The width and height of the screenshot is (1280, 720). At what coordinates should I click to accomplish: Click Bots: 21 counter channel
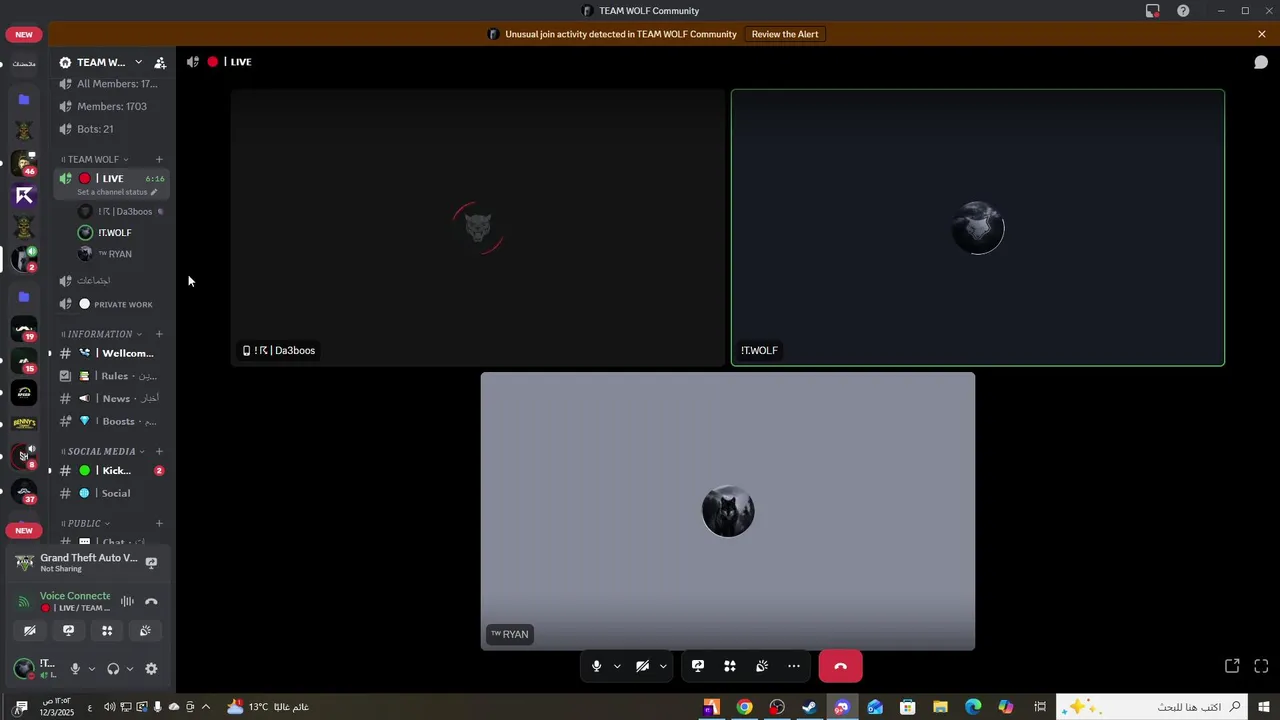pyautogui.click(x=112, y=129)
